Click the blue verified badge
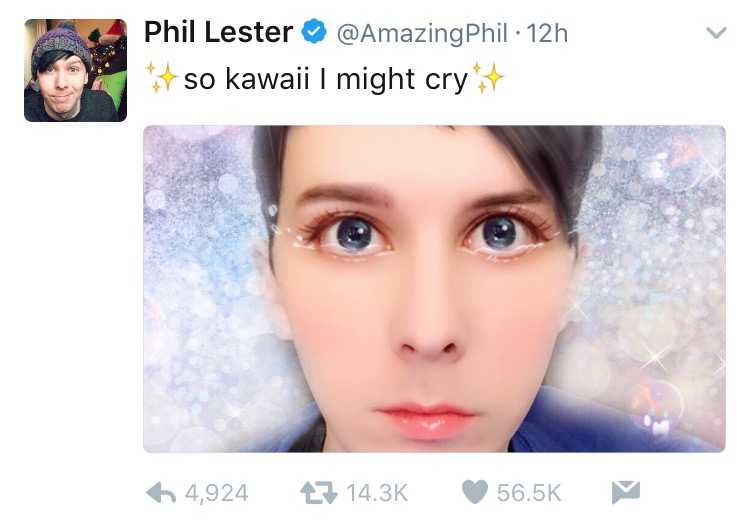This screenshot has width=750, height=525. coord(314,33)
